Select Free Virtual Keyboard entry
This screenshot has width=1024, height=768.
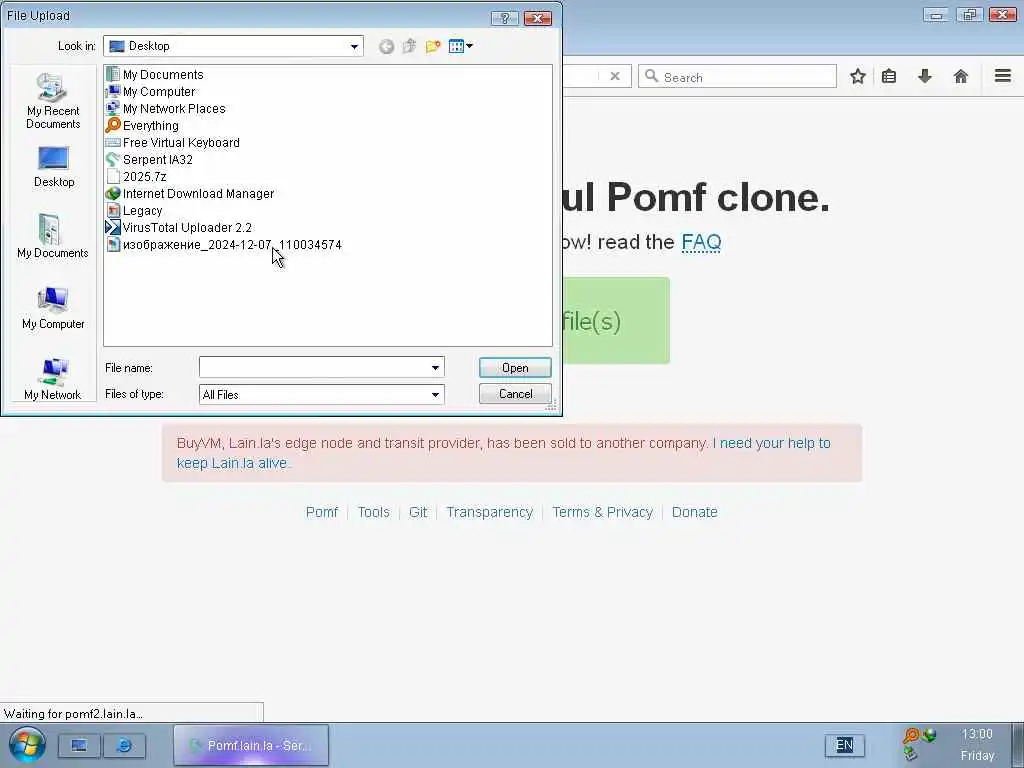pyautogui.click(x=172, y=142)
